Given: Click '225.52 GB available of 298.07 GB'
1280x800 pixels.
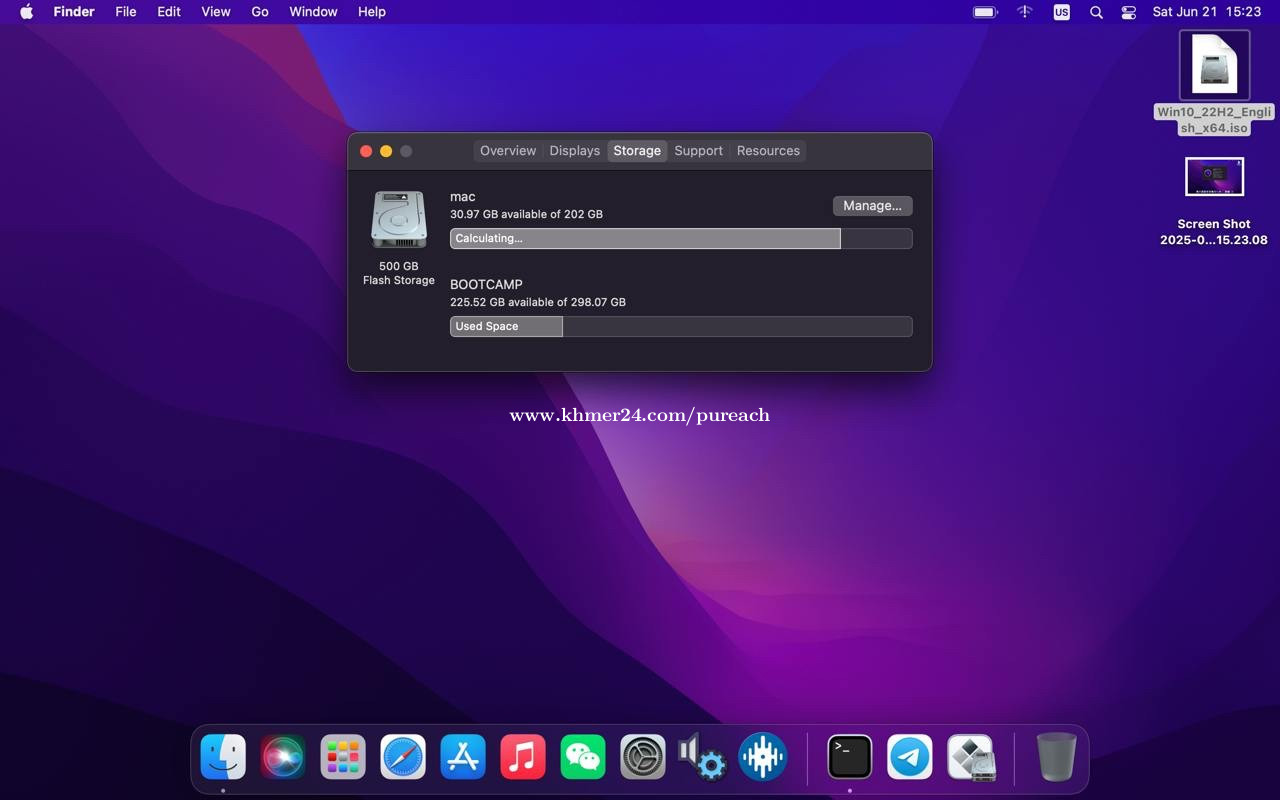Looking at the screenshot, I should tap(538, 302).
